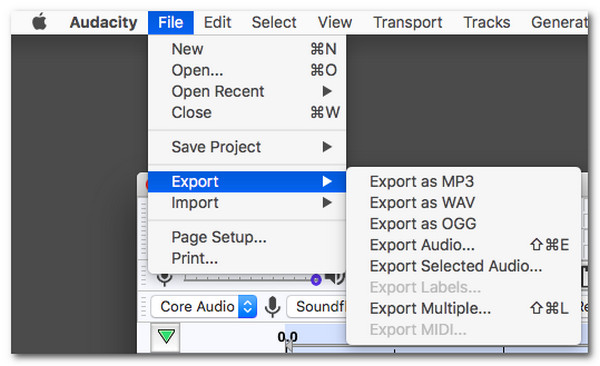The height and width of the screenshot is (366, 600).
Task: Click Export as OGG
Action: pyautogui.click(x=464, y=224)
